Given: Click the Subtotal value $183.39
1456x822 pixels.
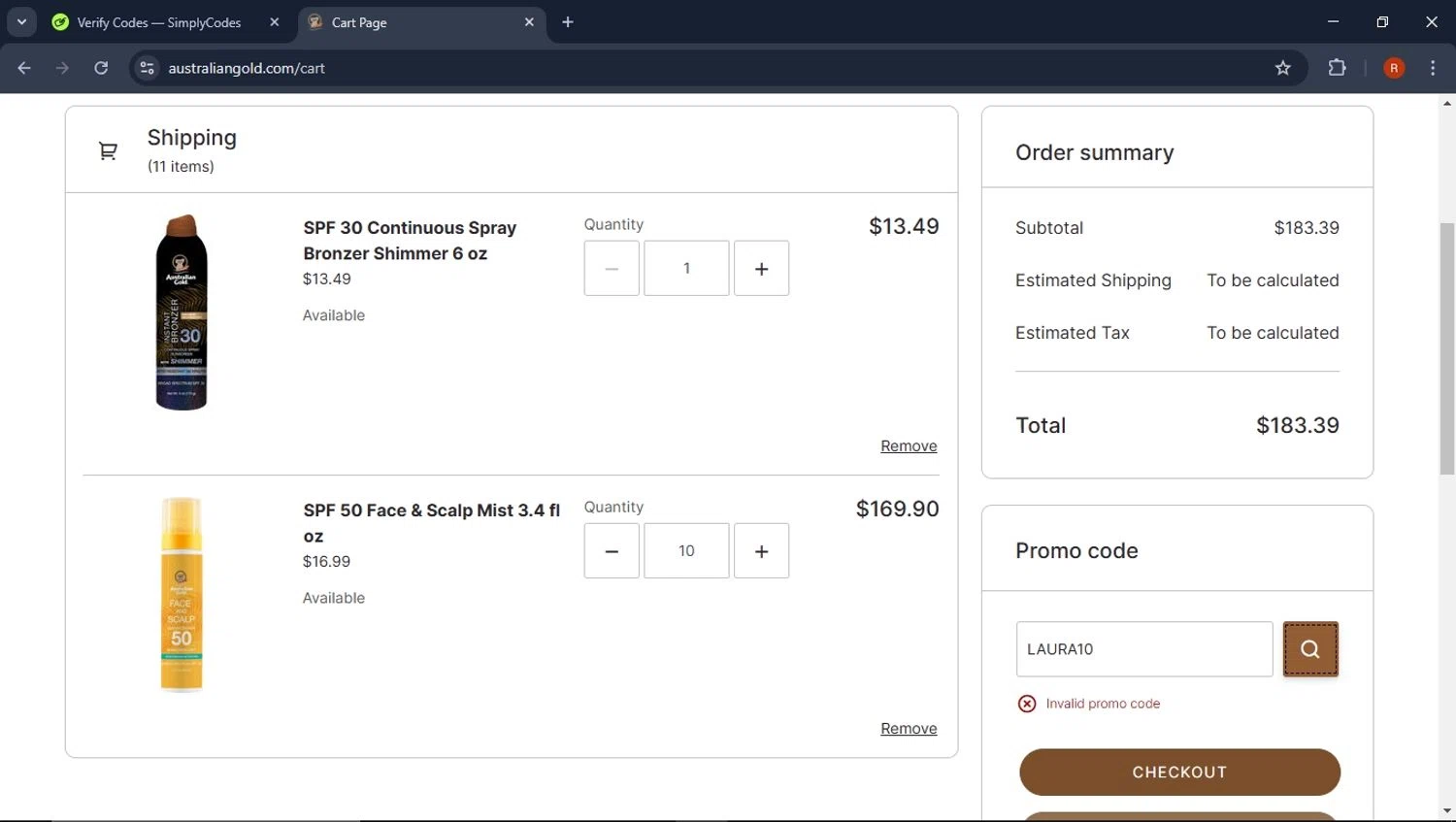Looking at the screenshot, I should click(x=1307, y=228).
